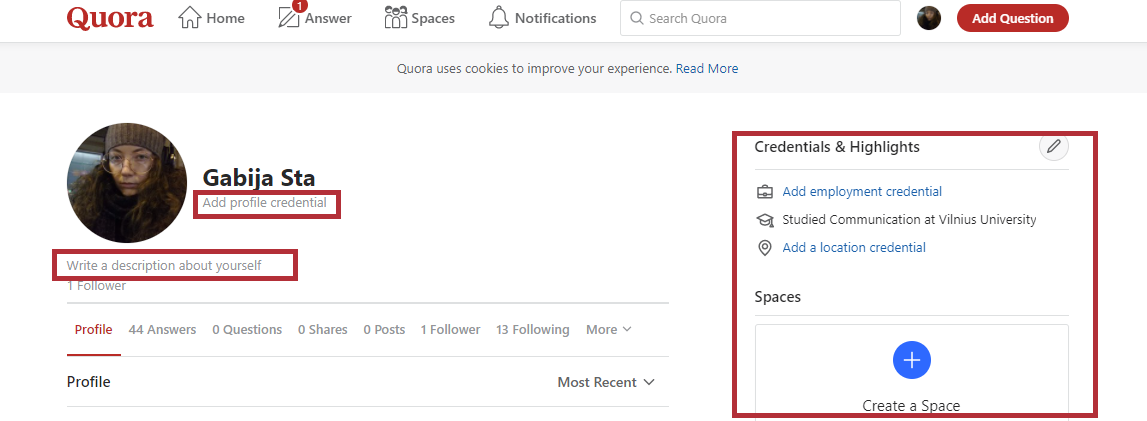Open Spaces from the top navigation
1147x421 pixels.
click(x=419, y=18)
